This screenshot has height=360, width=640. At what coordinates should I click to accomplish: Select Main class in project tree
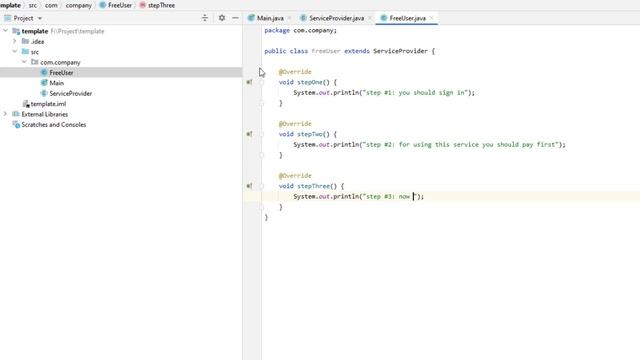56,83
